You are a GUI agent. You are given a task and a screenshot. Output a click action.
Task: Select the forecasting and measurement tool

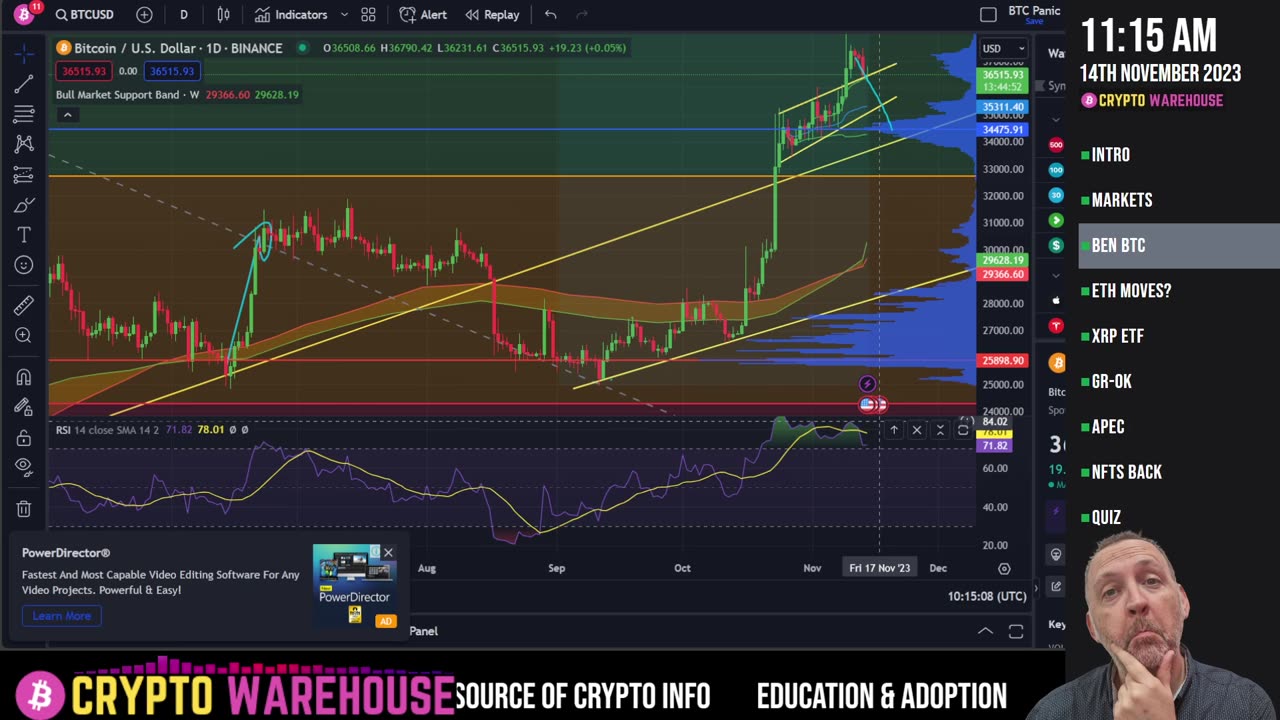pyautogui.click(x=24, y=175)
